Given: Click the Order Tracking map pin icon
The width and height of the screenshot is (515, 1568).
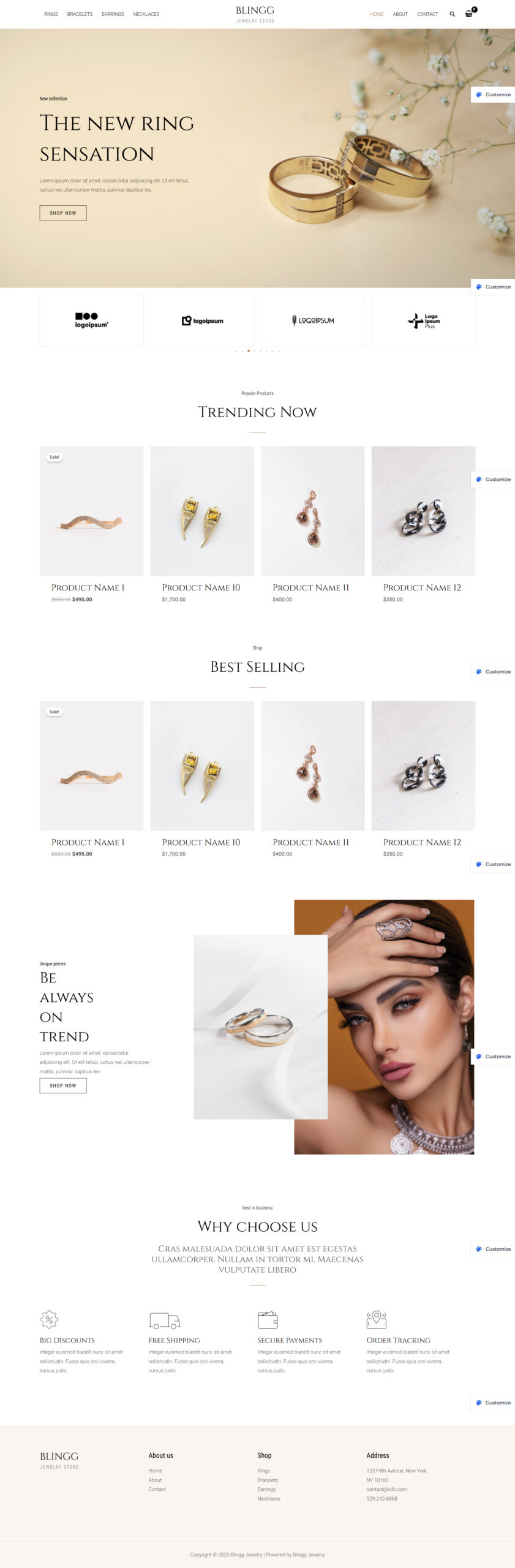Looking at the screenshot, I should [x=376, y=1319].
